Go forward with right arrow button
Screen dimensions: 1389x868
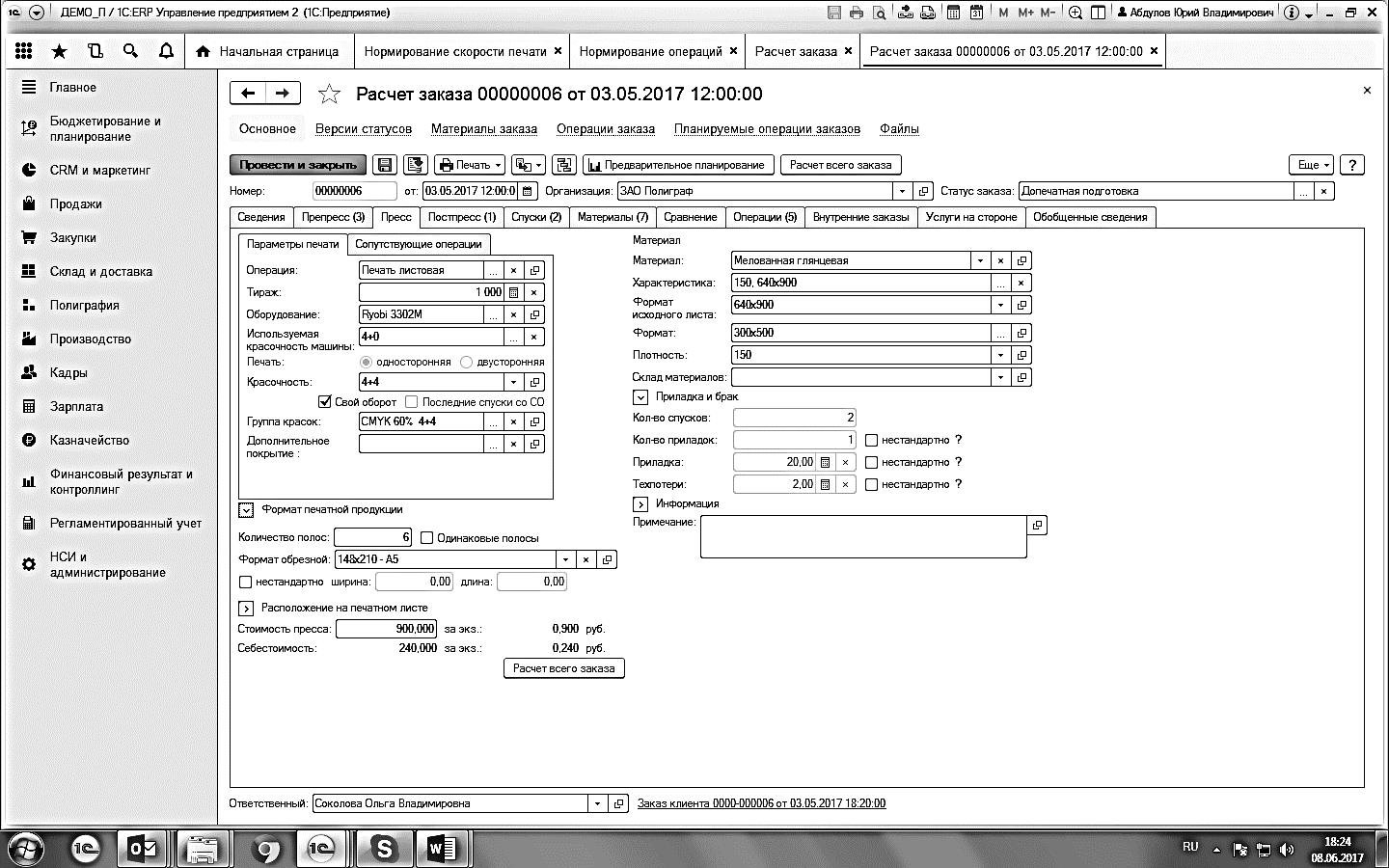[283, 93]
